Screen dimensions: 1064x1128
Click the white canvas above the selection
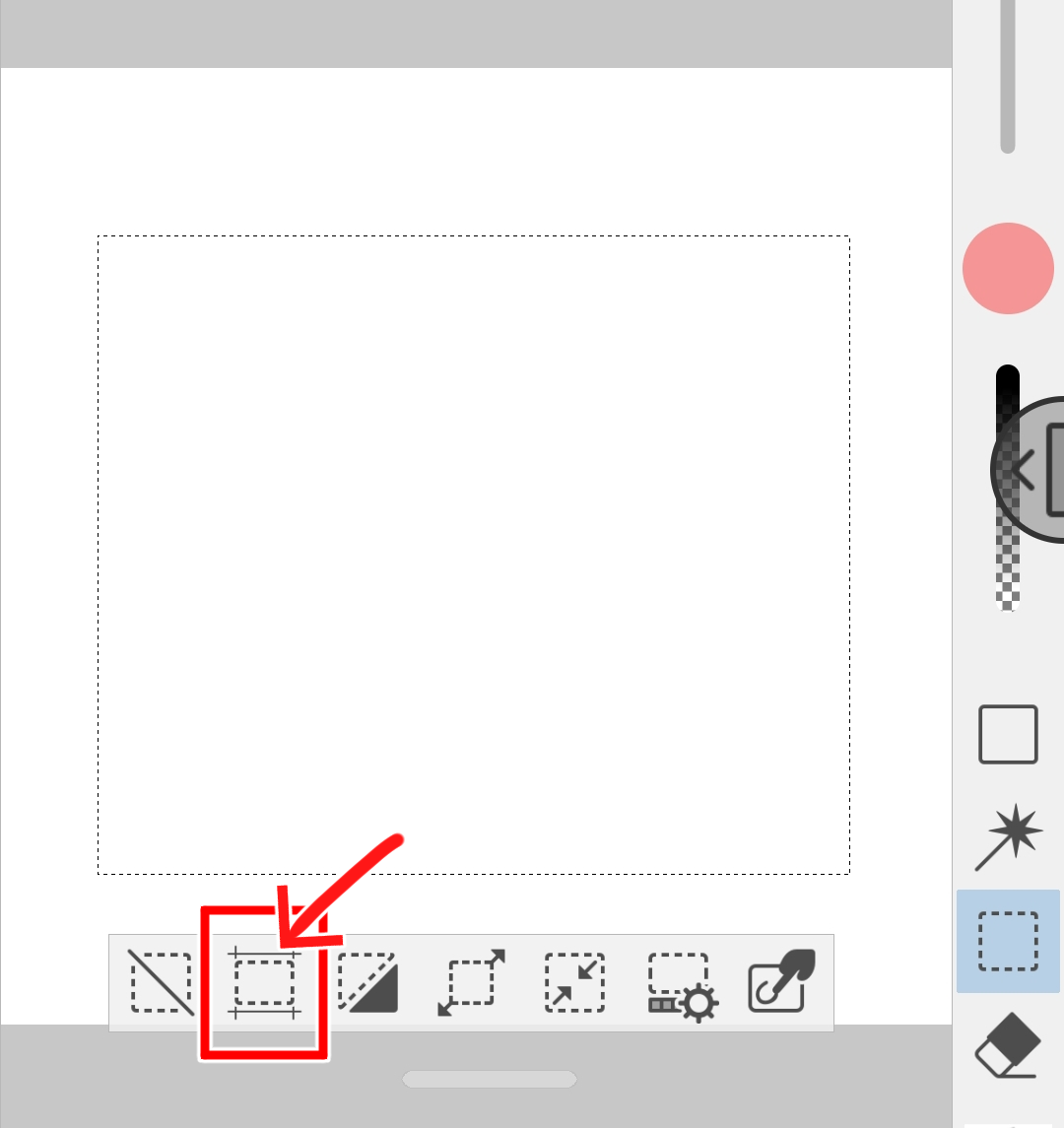475,151
